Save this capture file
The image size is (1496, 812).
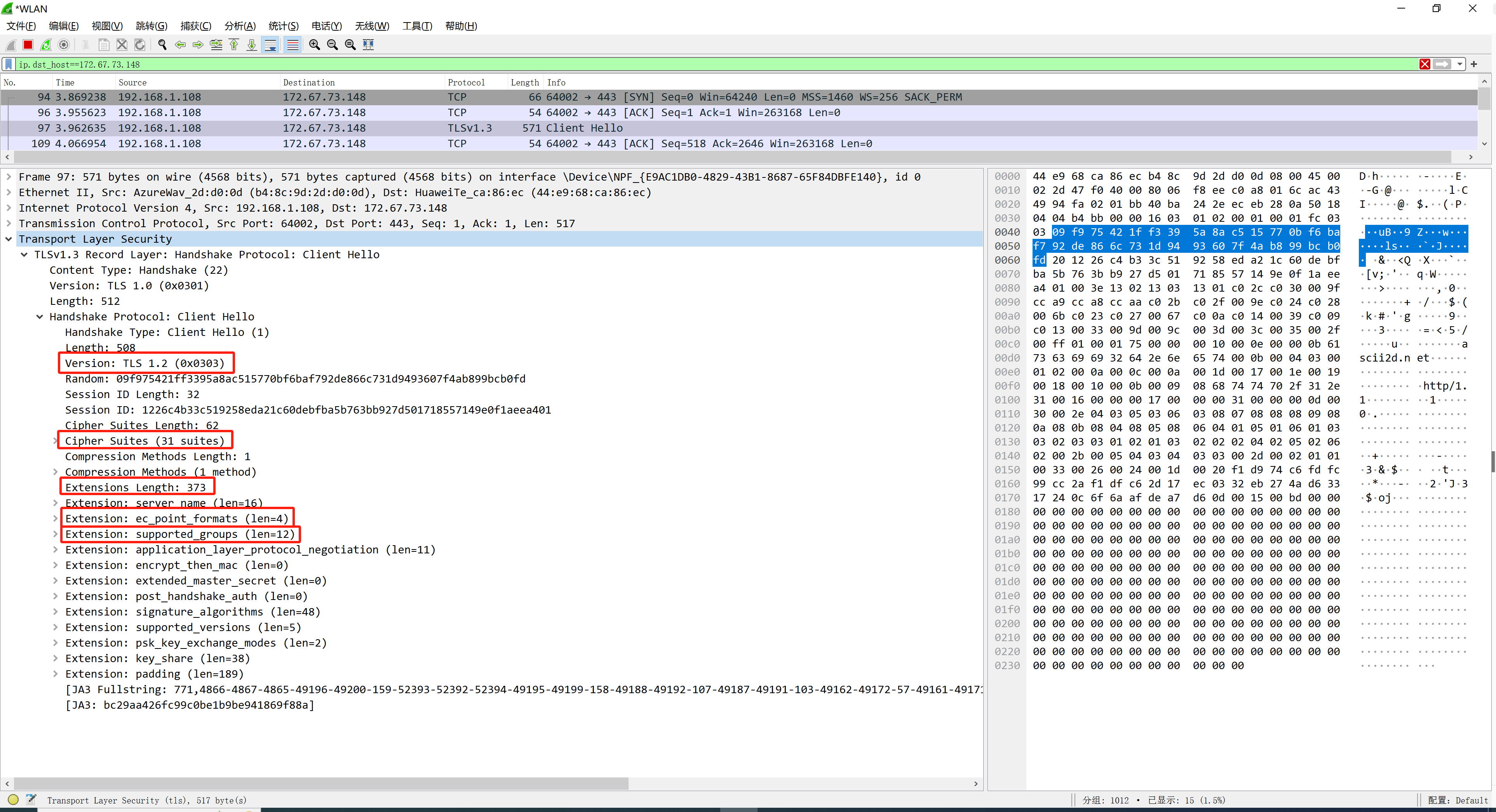pos(103,45)
